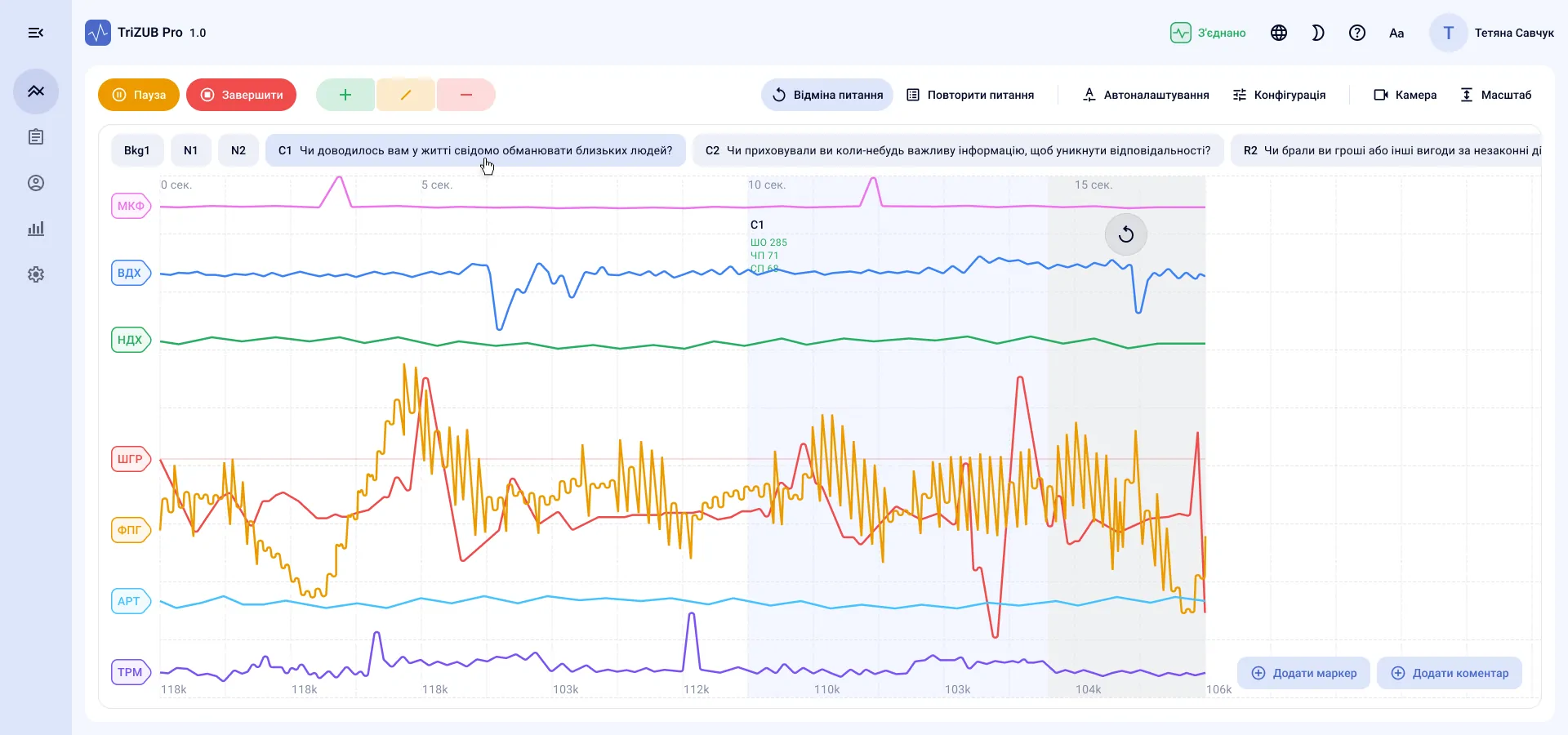Open the settings gear in sidebar

(36, 274)
